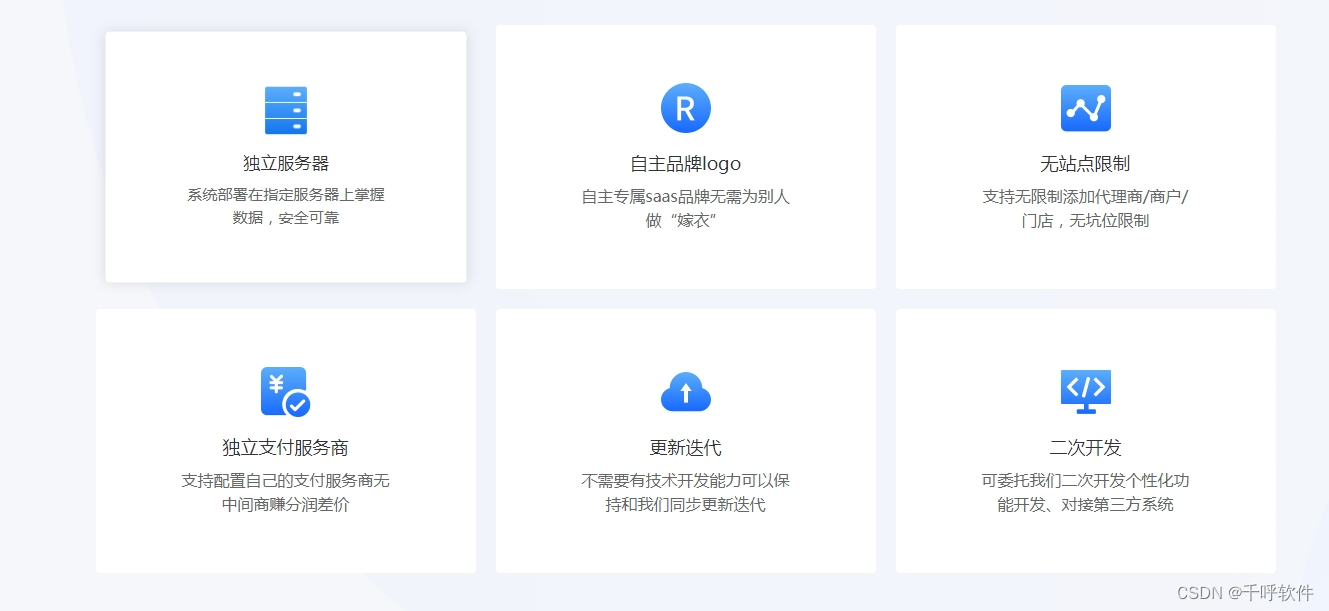Image resolution: width=1329 pixels, height=611 pixels.
Task: Click the circular R brand logo icon
Action: tap(686, 108)
